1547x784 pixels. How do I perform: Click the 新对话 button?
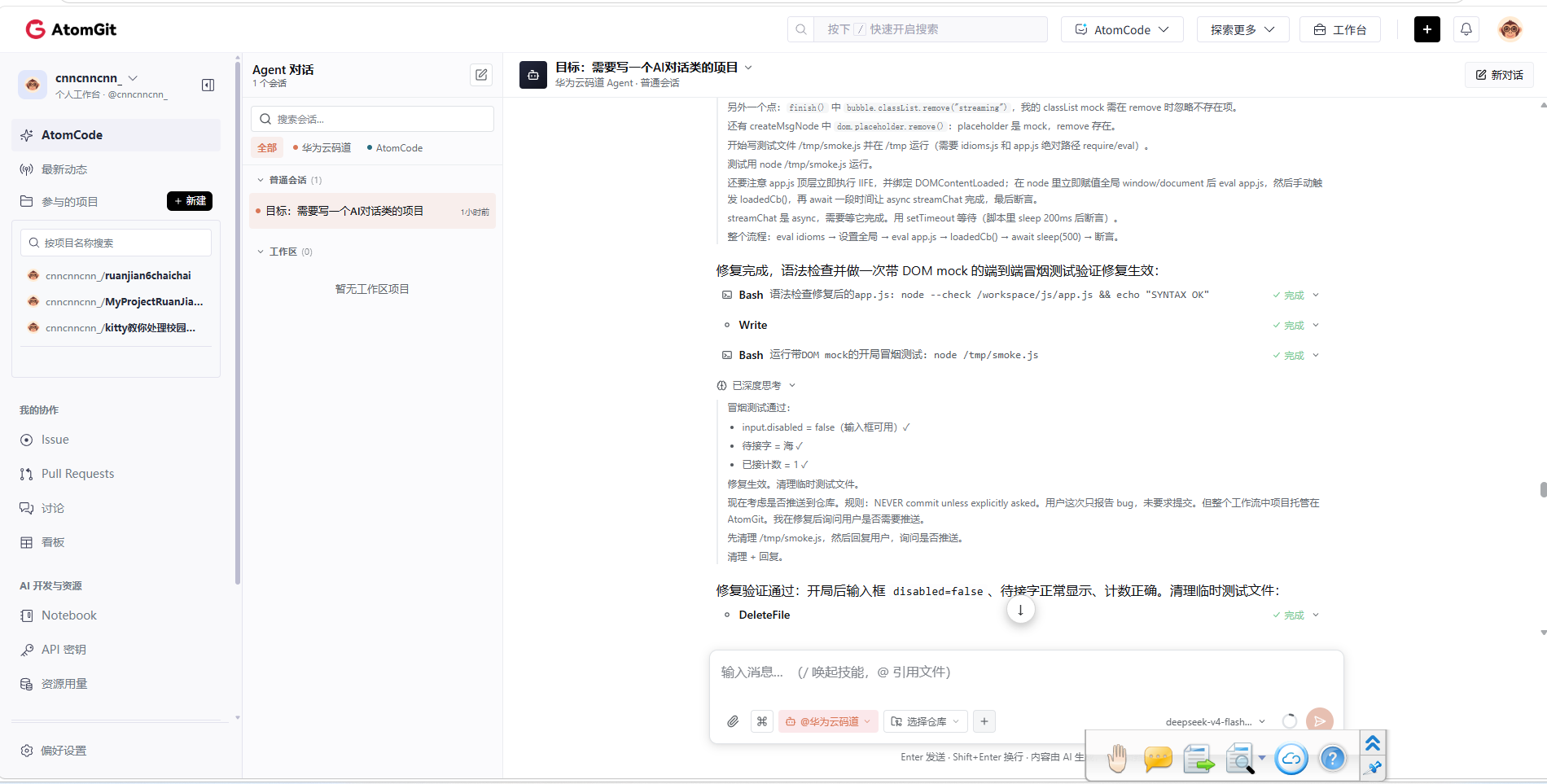(1499, 75)
